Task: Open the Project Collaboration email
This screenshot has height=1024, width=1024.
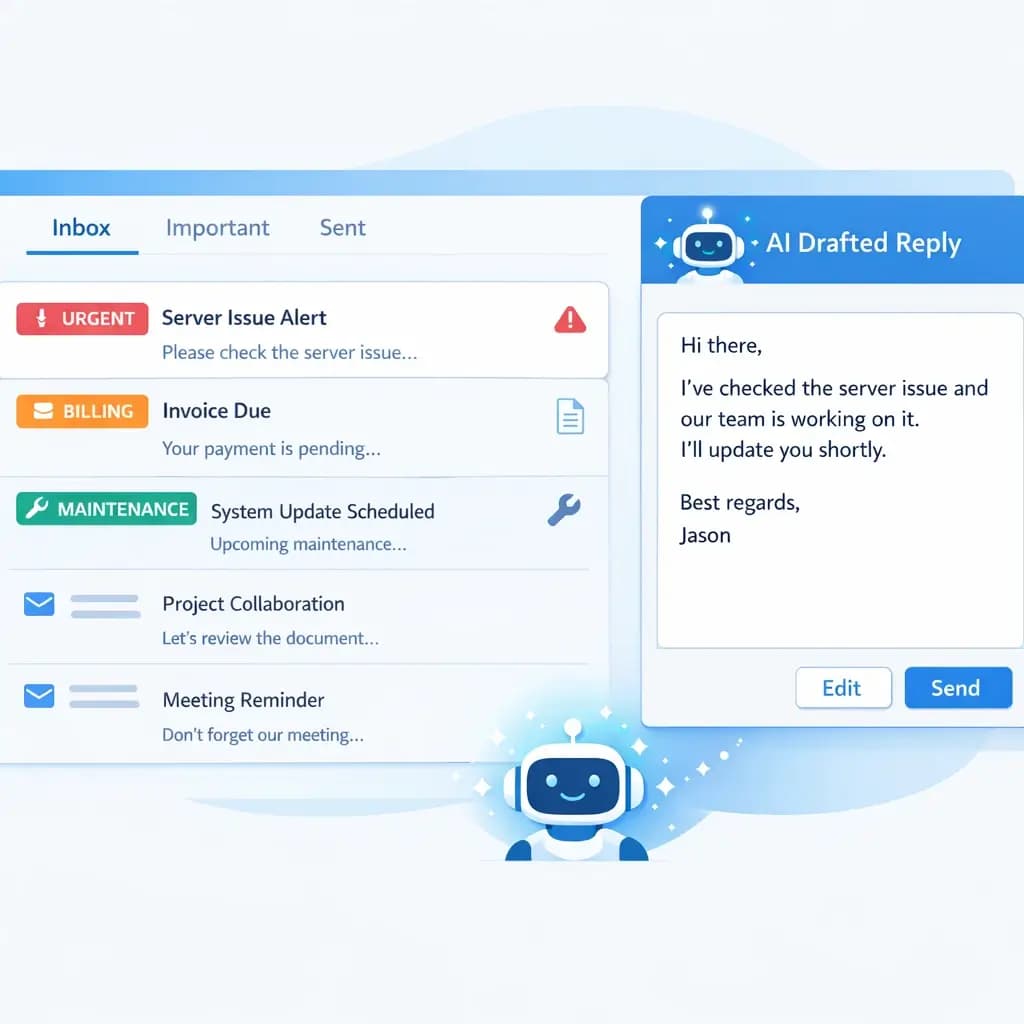Action: pyautogui.click(x=304, y=617)
